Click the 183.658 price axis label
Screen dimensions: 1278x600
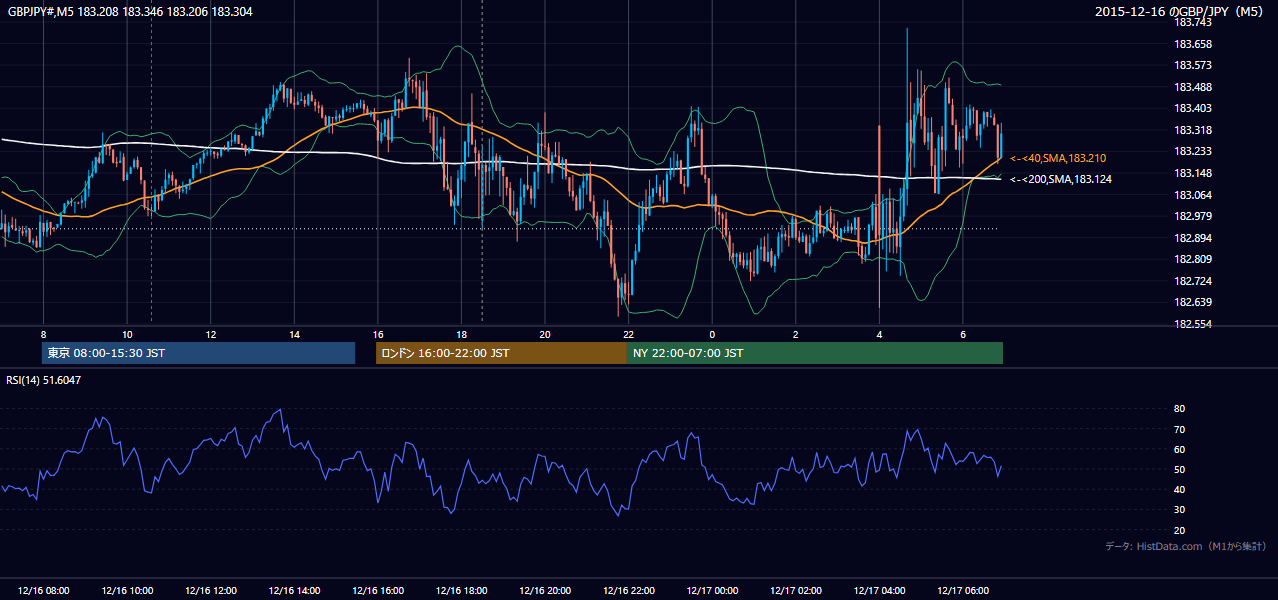(x=1192, y=44)
